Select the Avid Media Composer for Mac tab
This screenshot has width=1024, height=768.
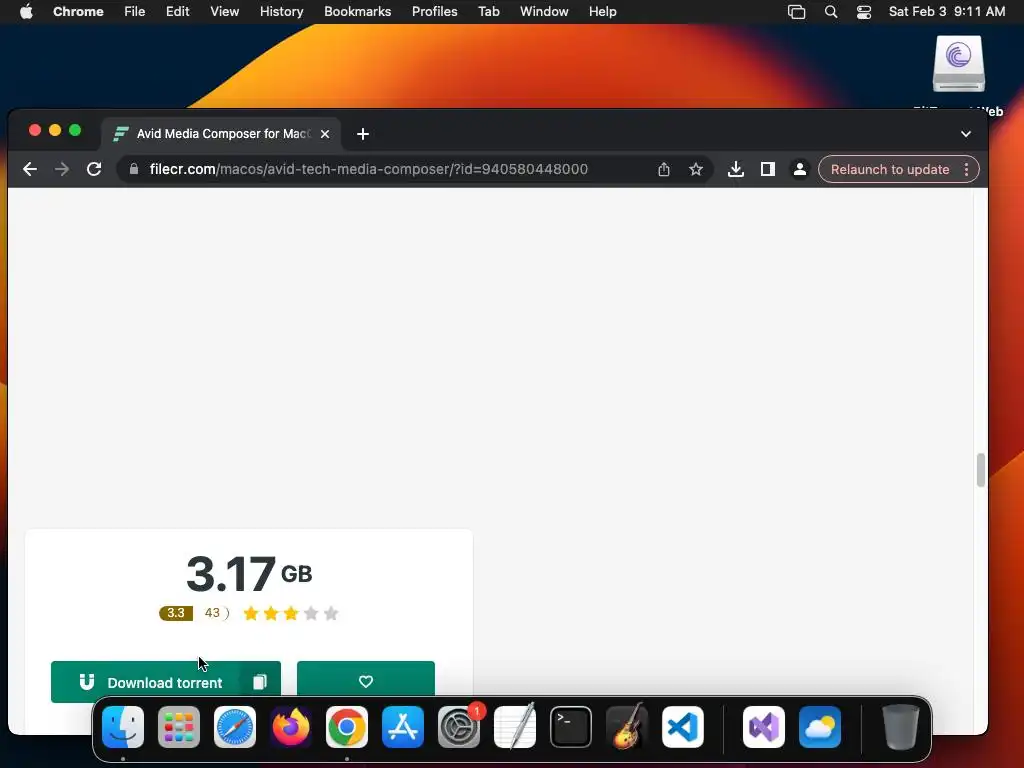click(x=221, y=134)
